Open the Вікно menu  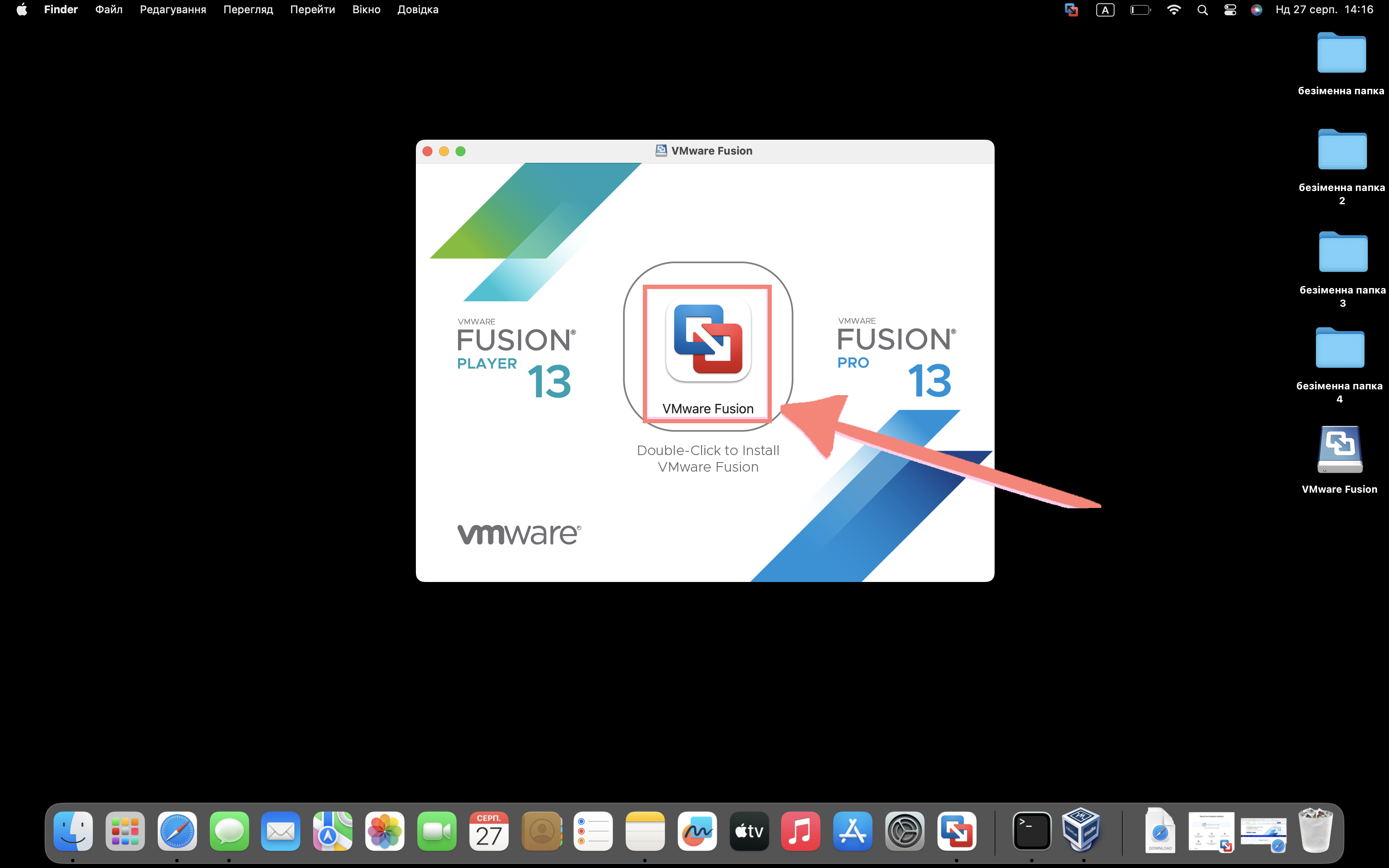(x=366, y=9)
